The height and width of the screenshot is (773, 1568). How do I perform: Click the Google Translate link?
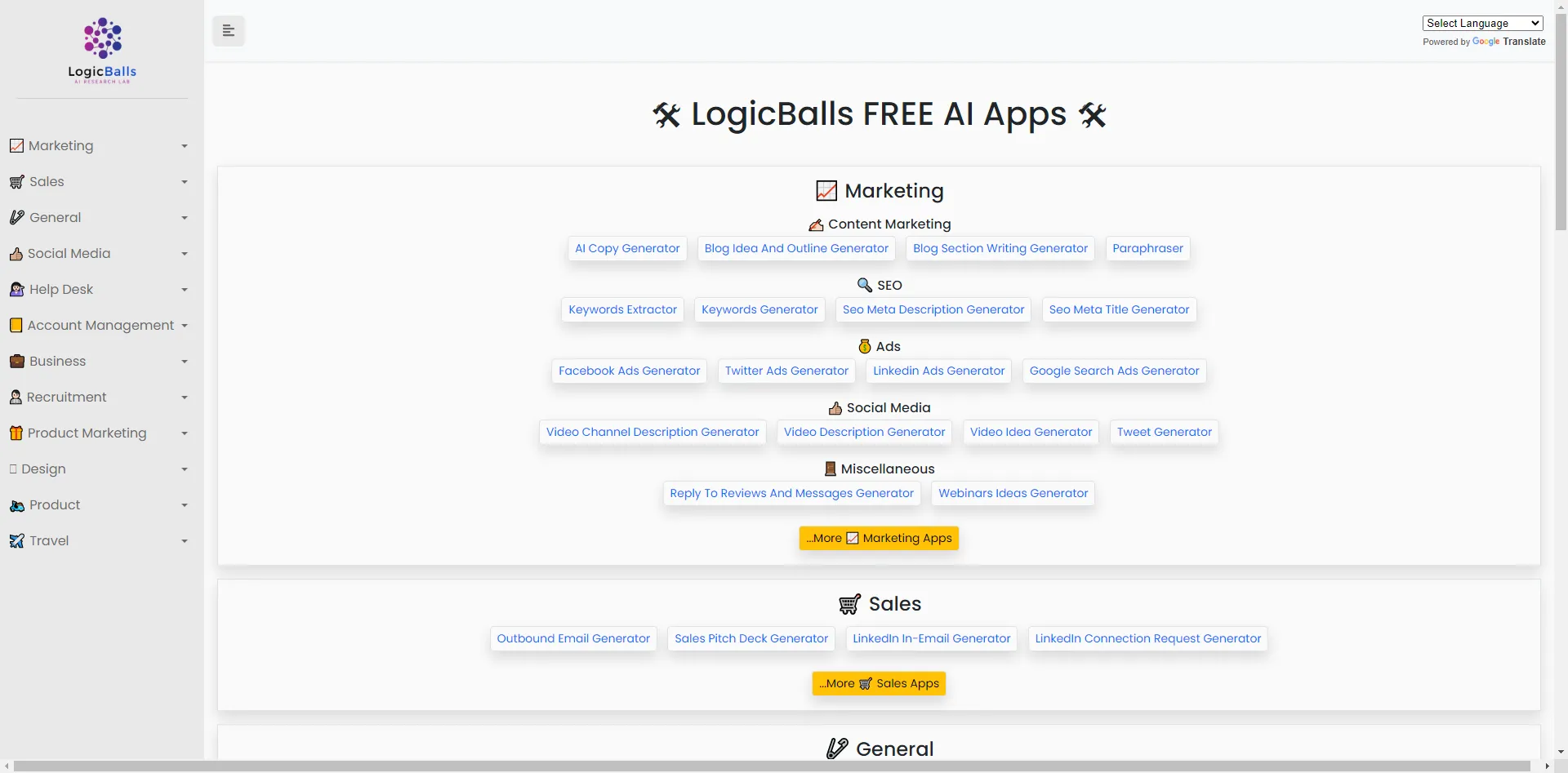pyautogui.click(x=1510, y=42)
